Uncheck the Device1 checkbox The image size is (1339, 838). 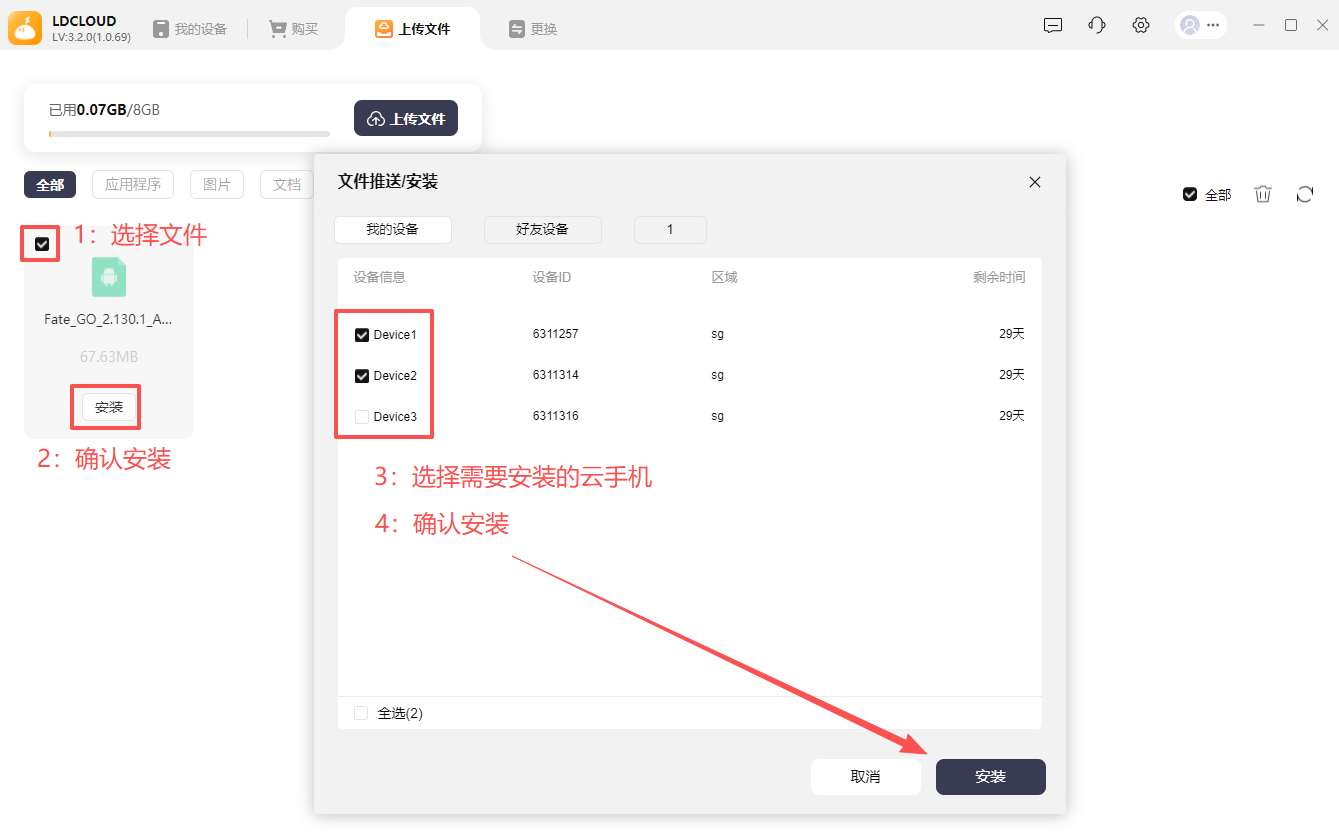[x=362, y=335]
